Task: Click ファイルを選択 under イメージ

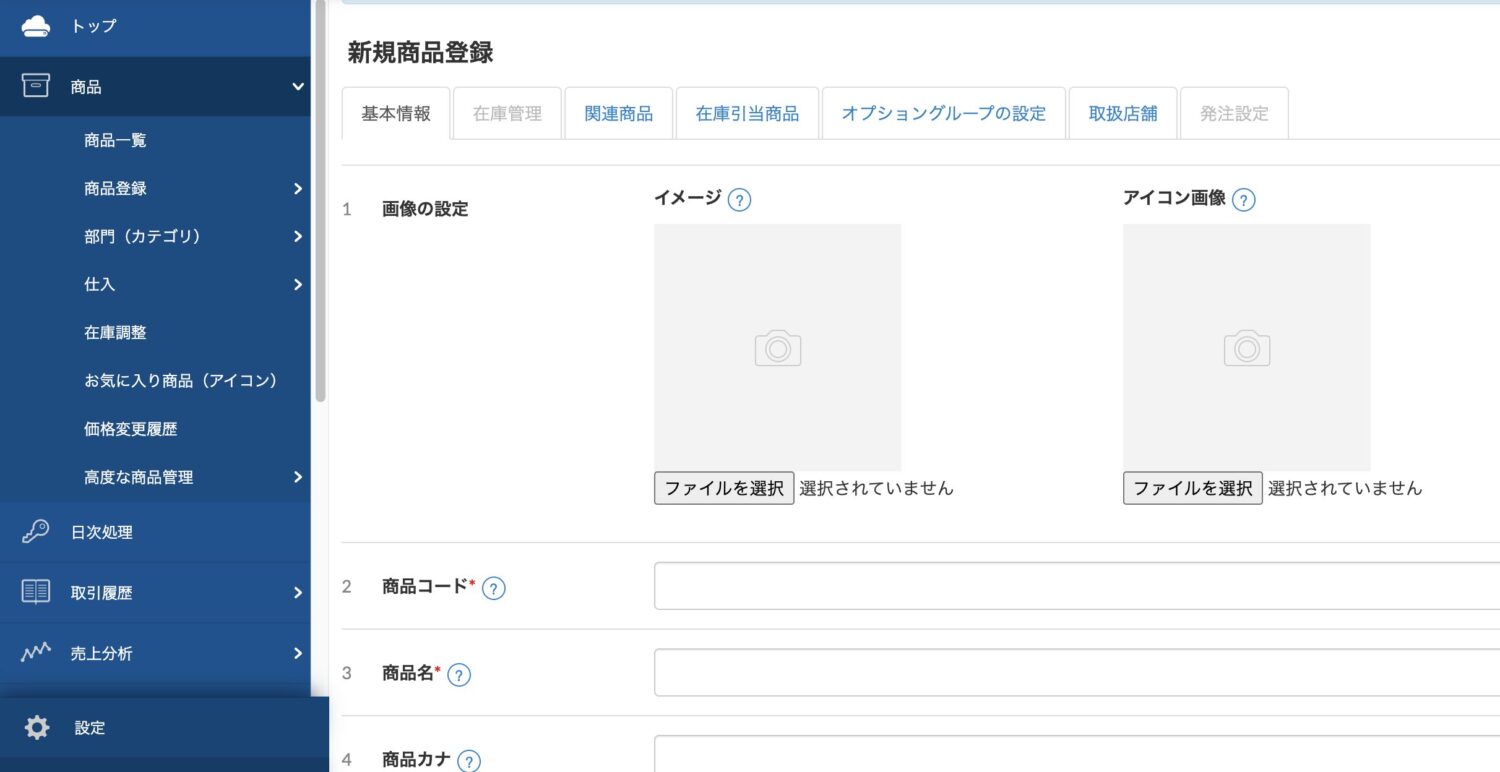Action: pyautogui.click(x=723, y=488)
